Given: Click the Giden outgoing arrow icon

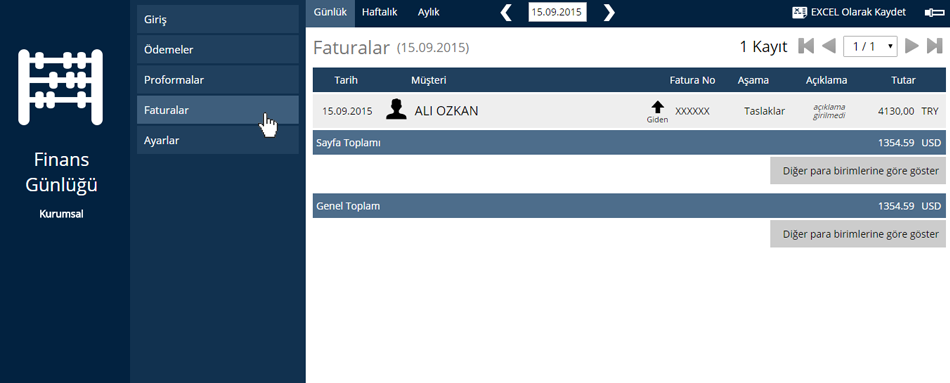Looking at the screenshot, I should click(657, 107).
